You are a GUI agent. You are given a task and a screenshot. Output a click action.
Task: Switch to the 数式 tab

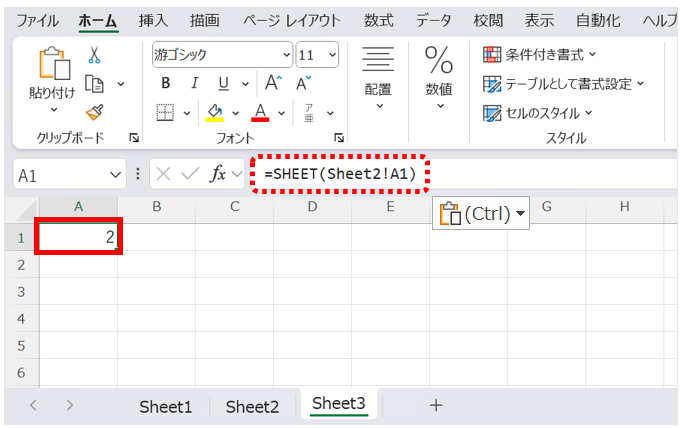[379, 20]
